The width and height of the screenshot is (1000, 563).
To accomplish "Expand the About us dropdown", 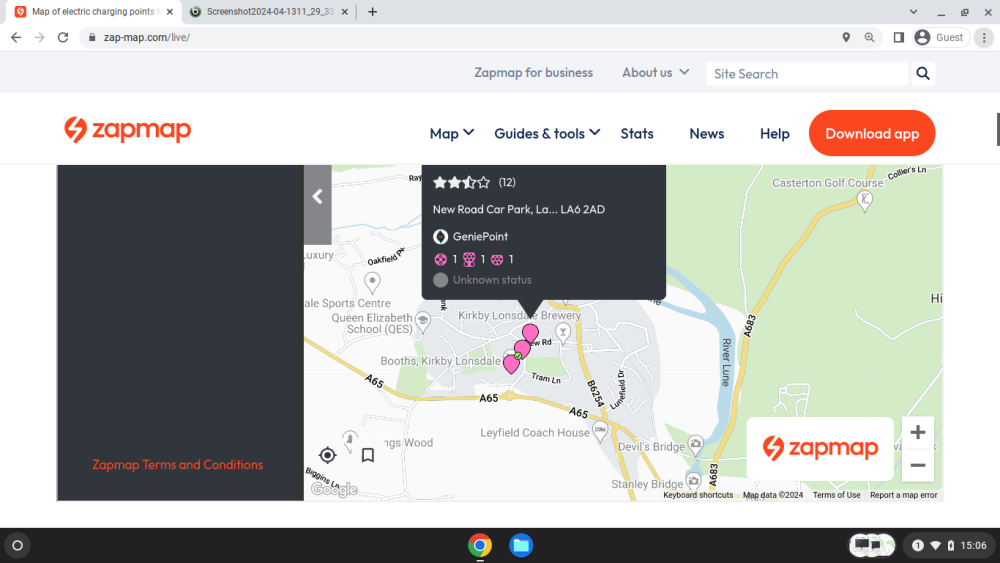I will tap(656, 73).
